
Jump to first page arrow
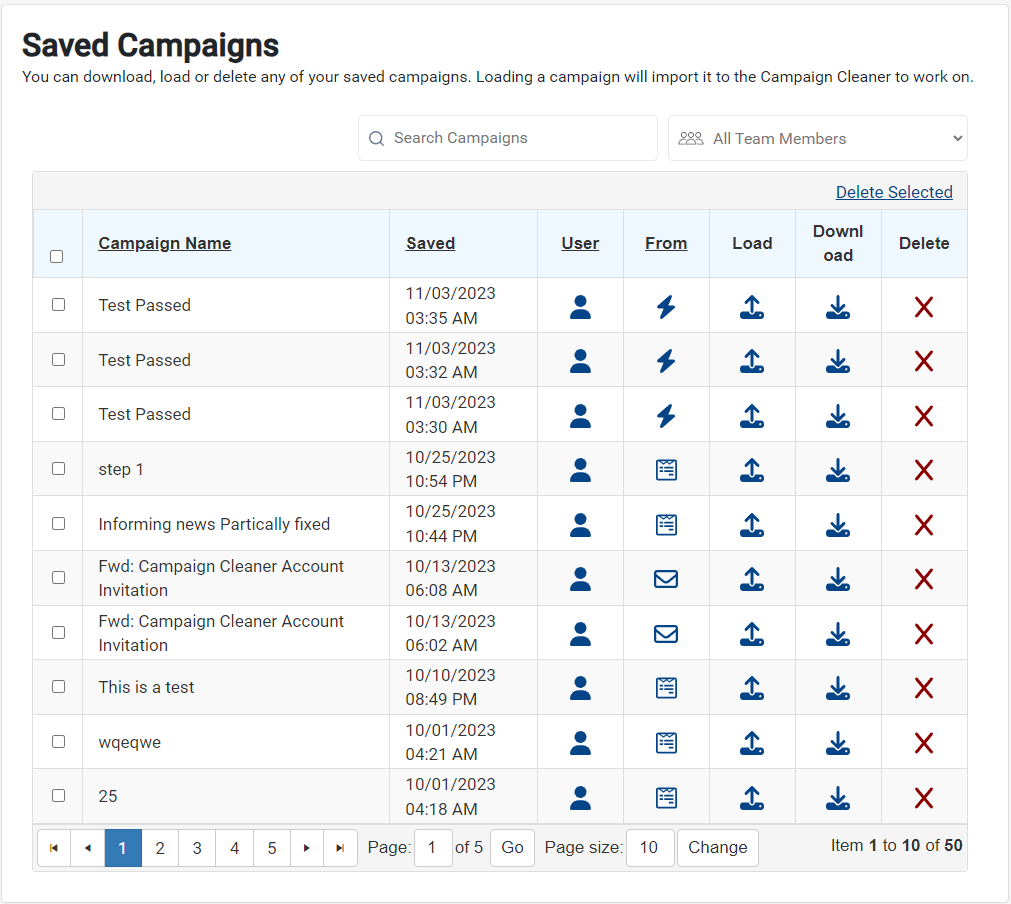[x=54, y=848]
